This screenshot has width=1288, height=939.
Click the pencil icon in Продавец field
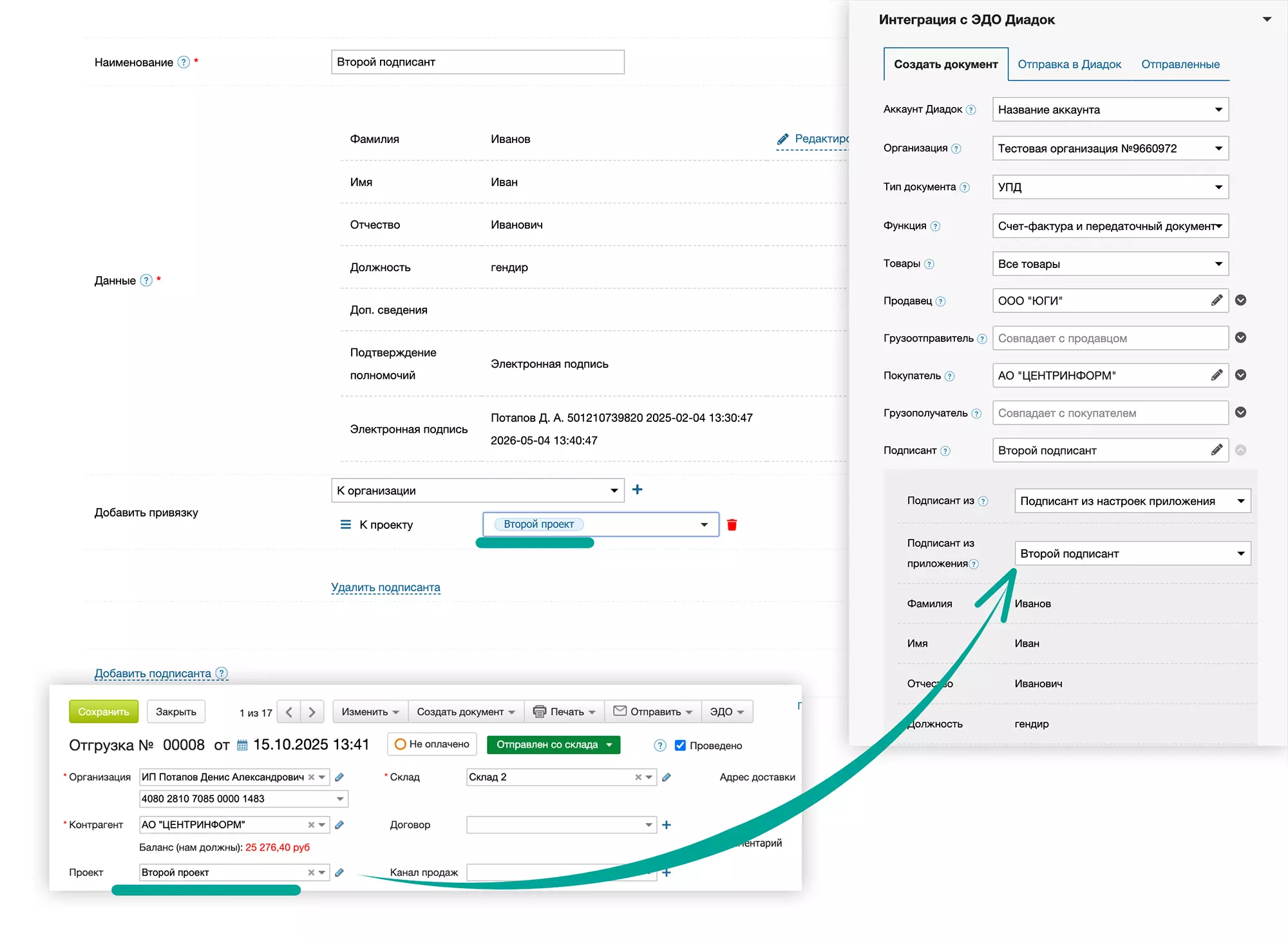pos(1217,301)
